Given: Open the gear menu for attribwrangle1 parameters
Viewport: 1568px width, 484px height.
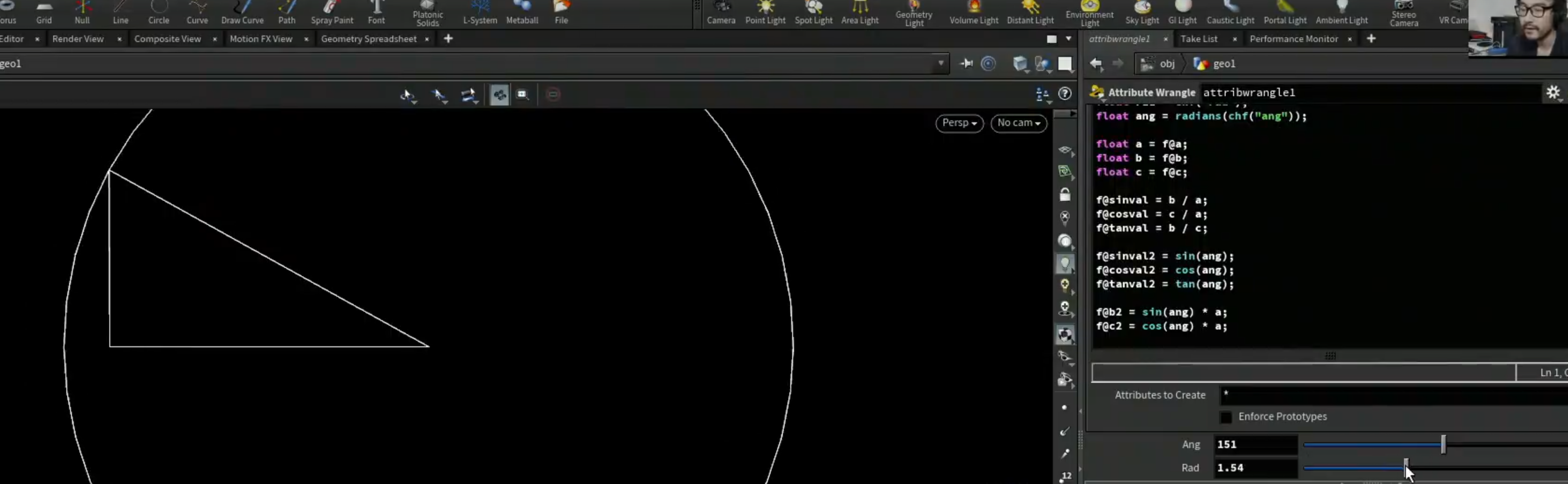Looking at the screenshot, I should (x=1553, y=92).
